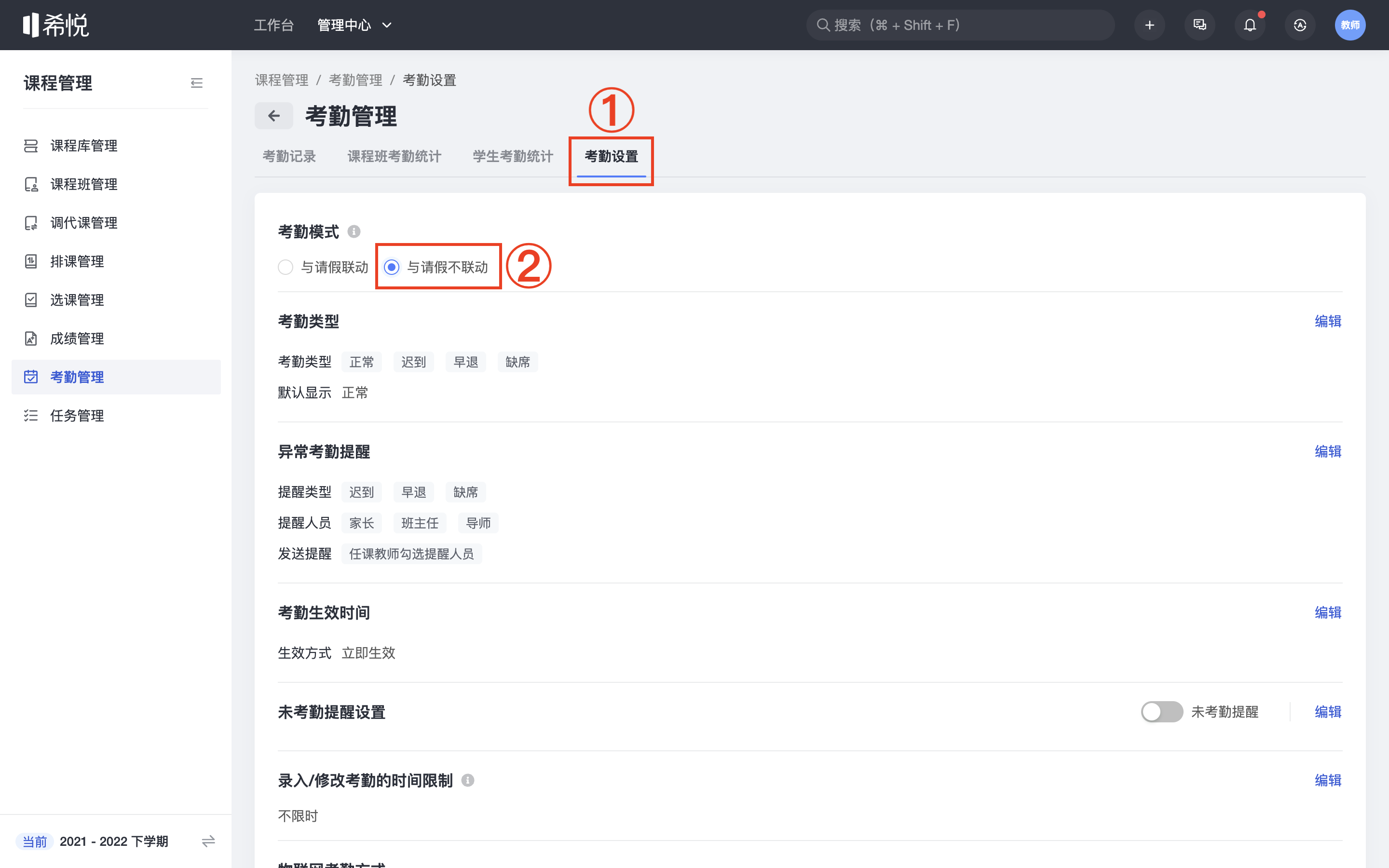Click the 课程班管理 sidebar icon

31,184
